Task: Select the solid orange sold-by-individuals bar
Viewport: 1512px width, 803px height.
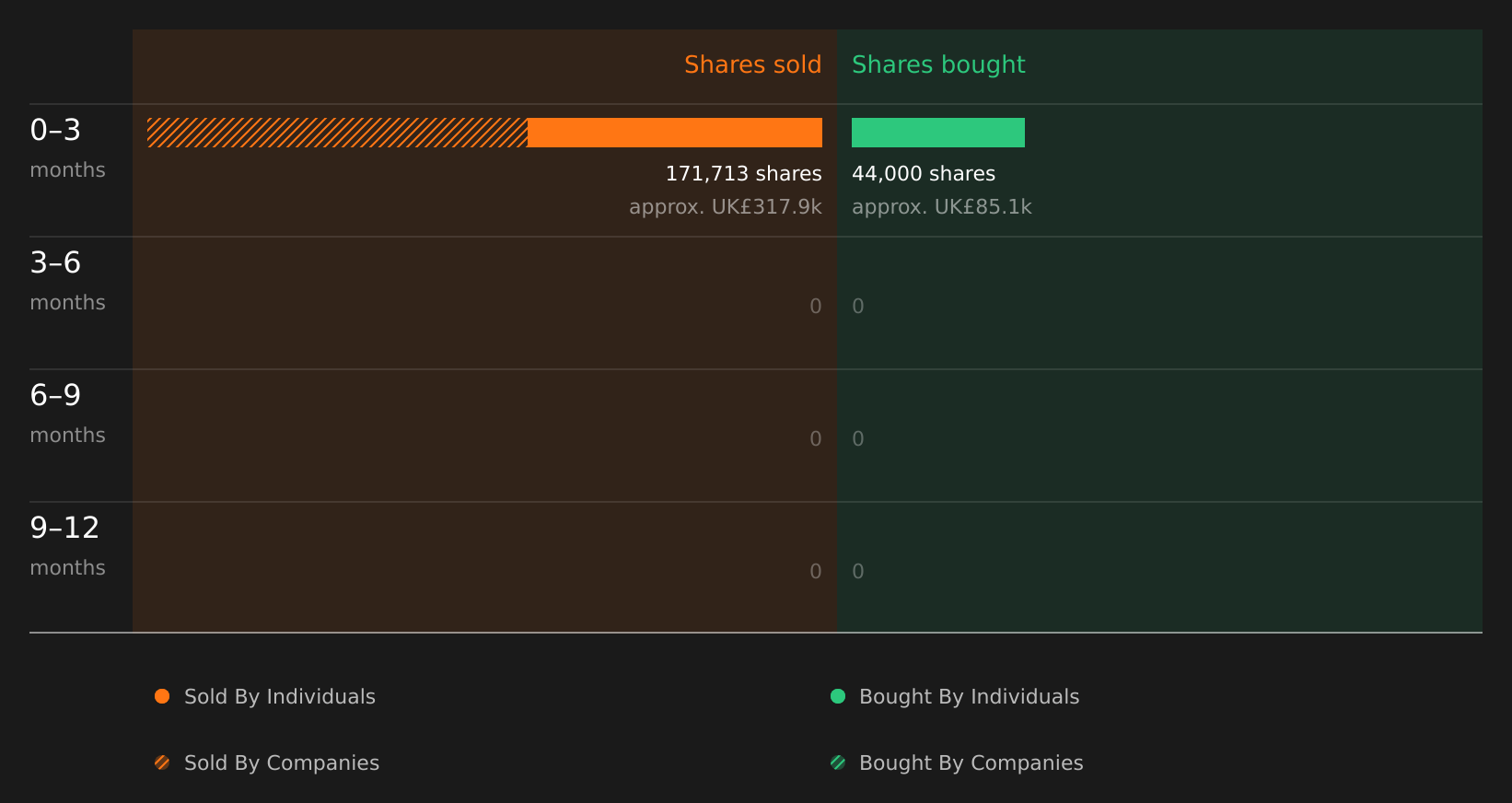Action: click(675, 133)
